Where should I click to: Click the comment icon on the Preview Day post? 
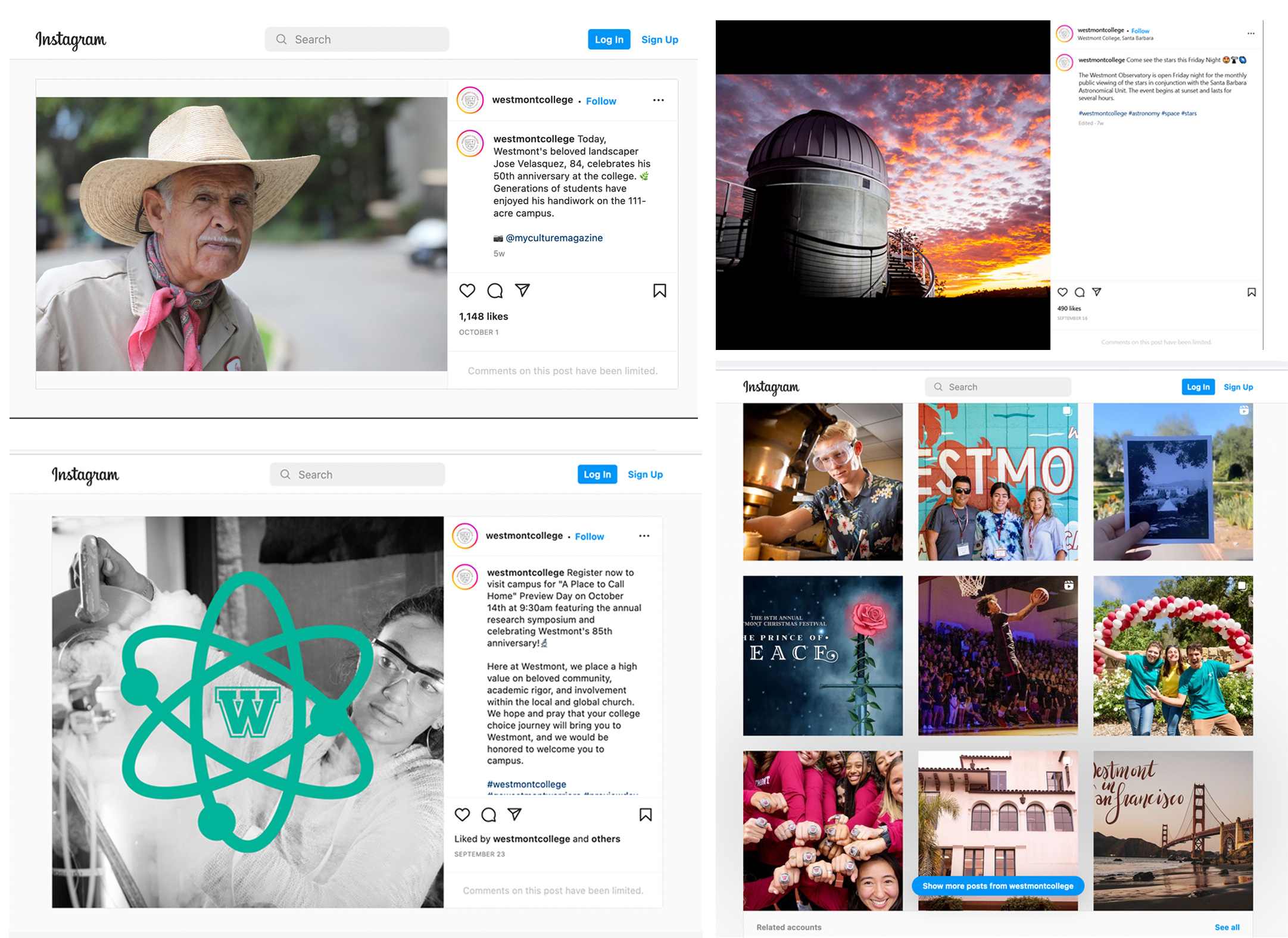coord(488,814)
